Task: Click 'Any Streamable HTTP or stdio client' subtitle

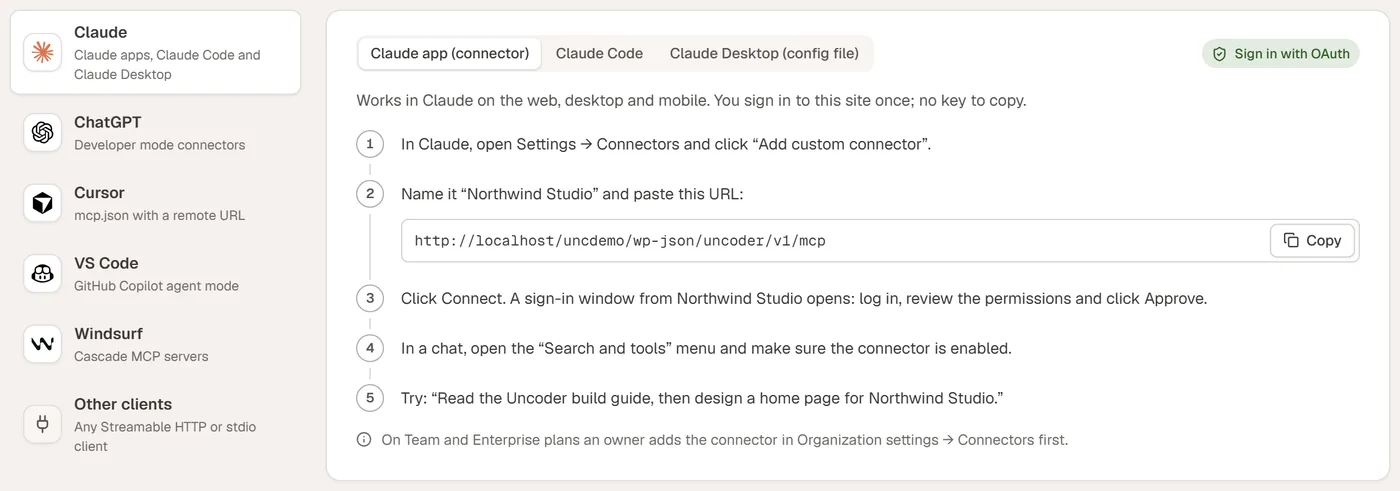Action: coord(165,437)
